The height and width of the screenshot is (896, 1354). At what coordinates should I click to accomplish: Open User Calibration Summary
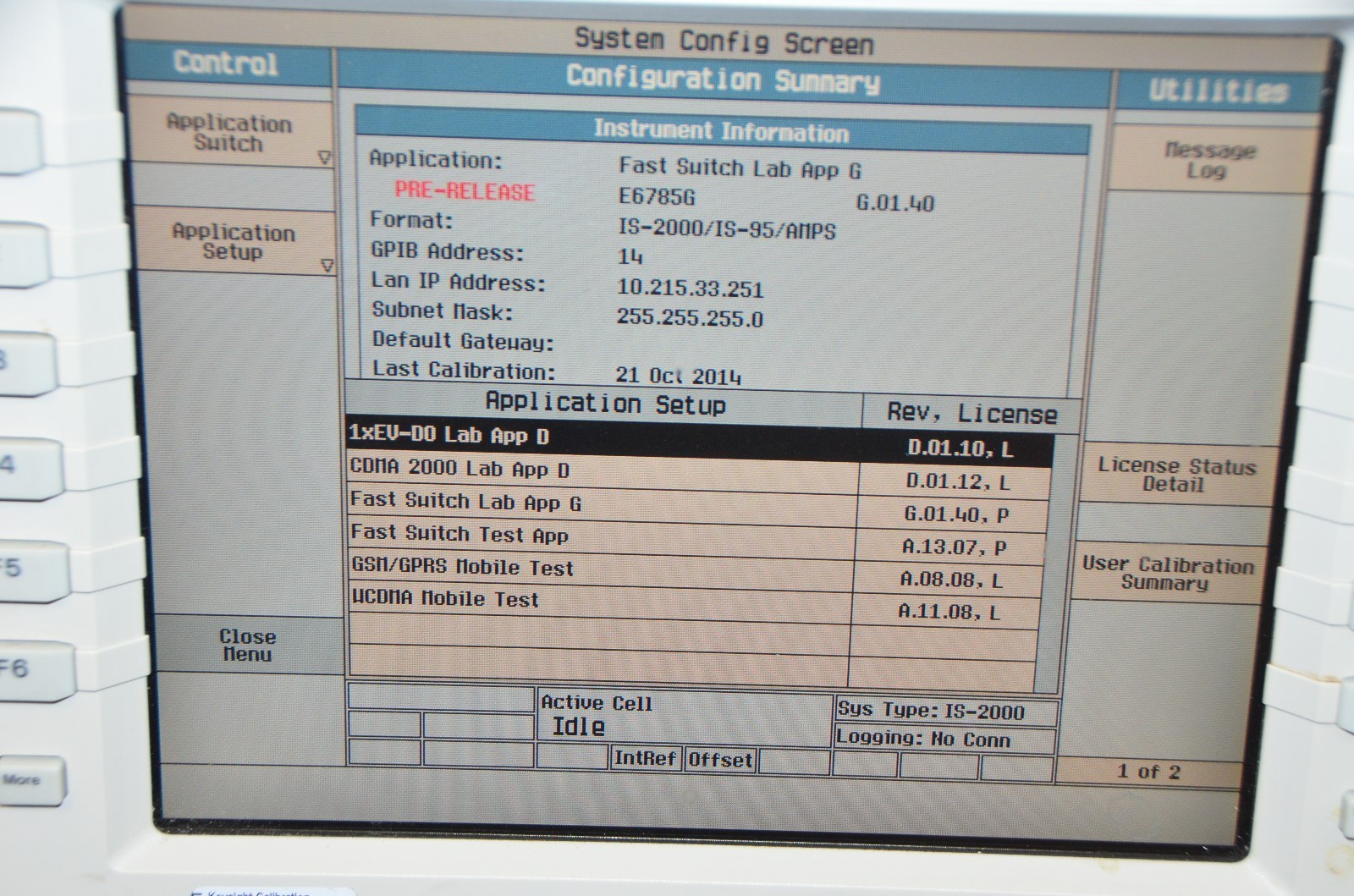[1166, 573]
